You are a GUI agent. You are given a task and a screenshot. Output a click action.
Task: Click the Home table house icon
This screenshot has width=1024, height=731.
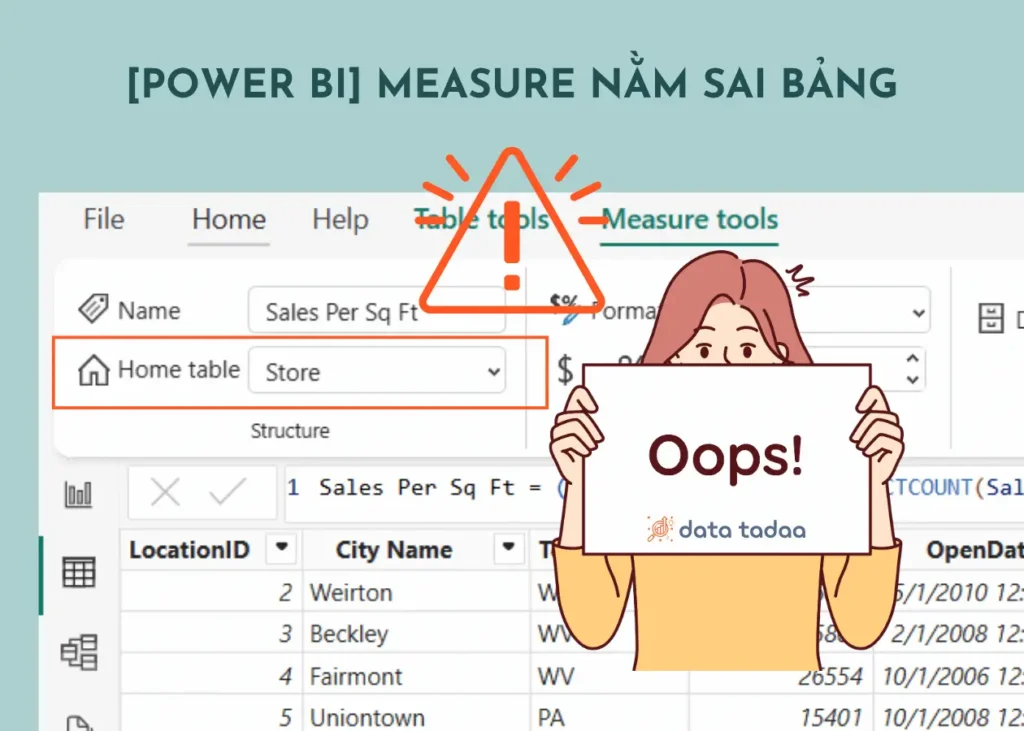(x=93, y=370)
